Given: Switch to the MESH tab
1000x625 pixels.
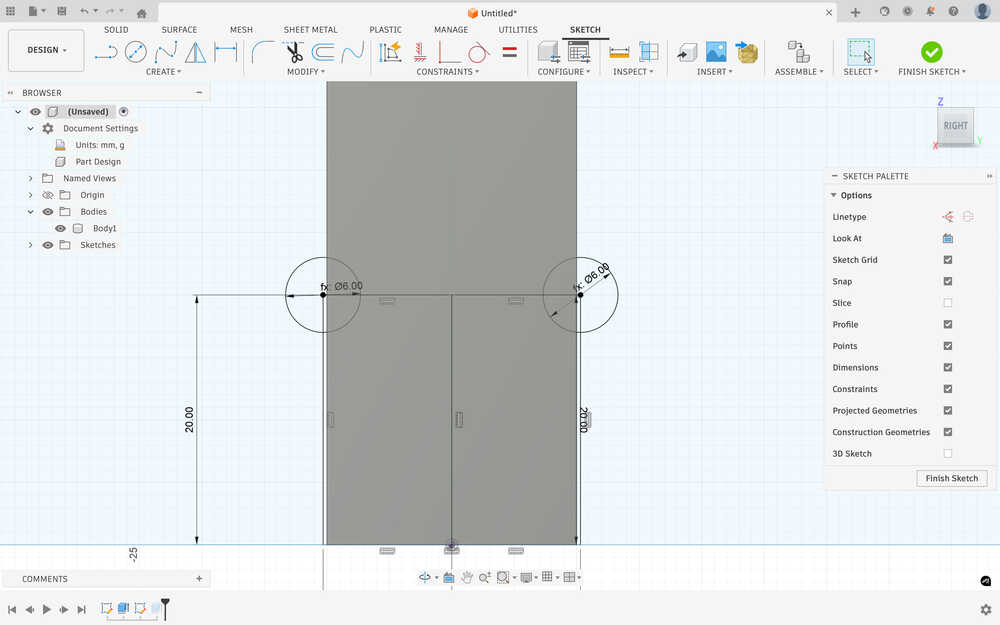Looking at the screenshot, I should (241, 29).
